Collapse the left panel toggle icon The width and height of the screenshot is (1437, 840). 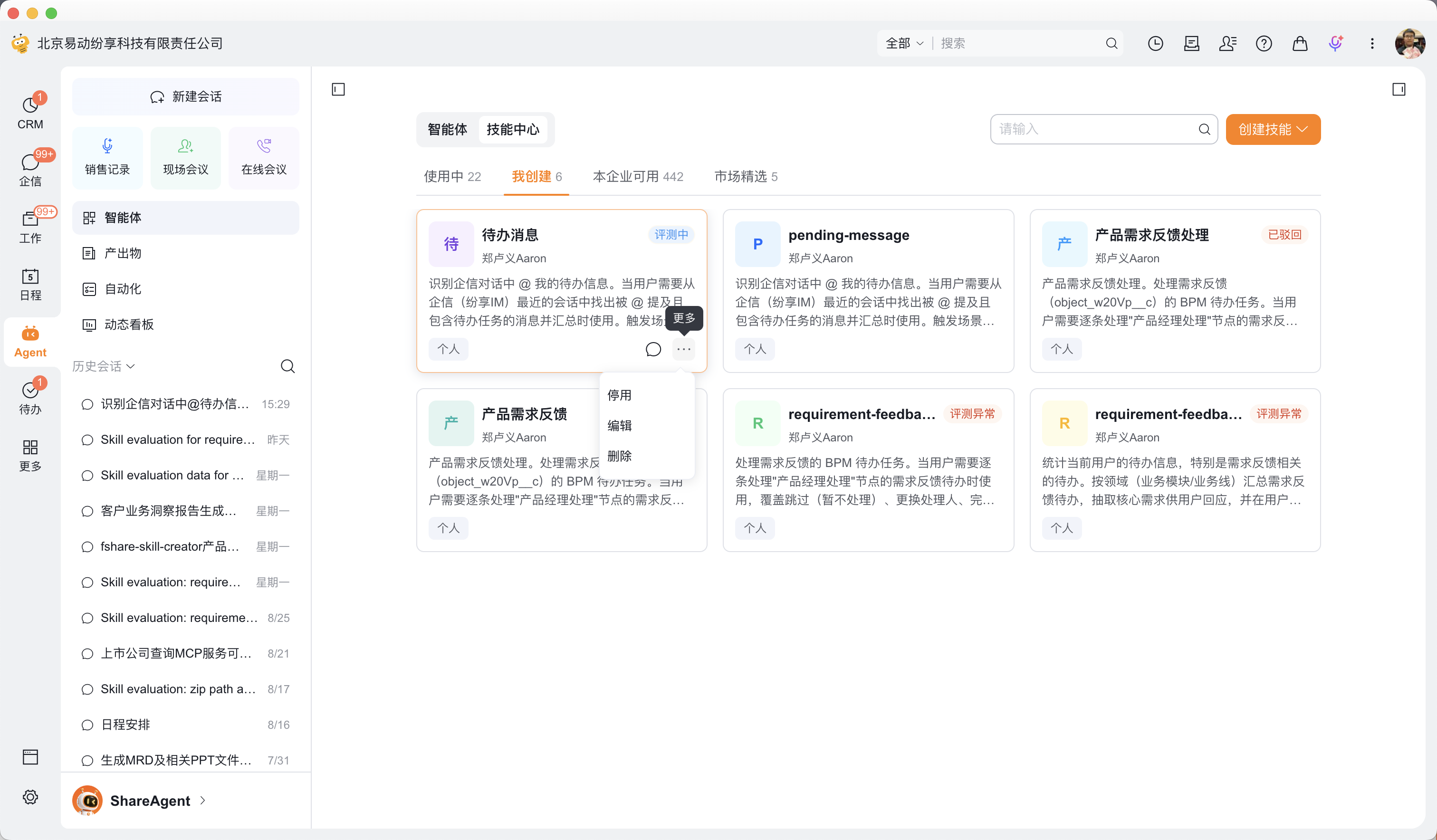[338, 89]
